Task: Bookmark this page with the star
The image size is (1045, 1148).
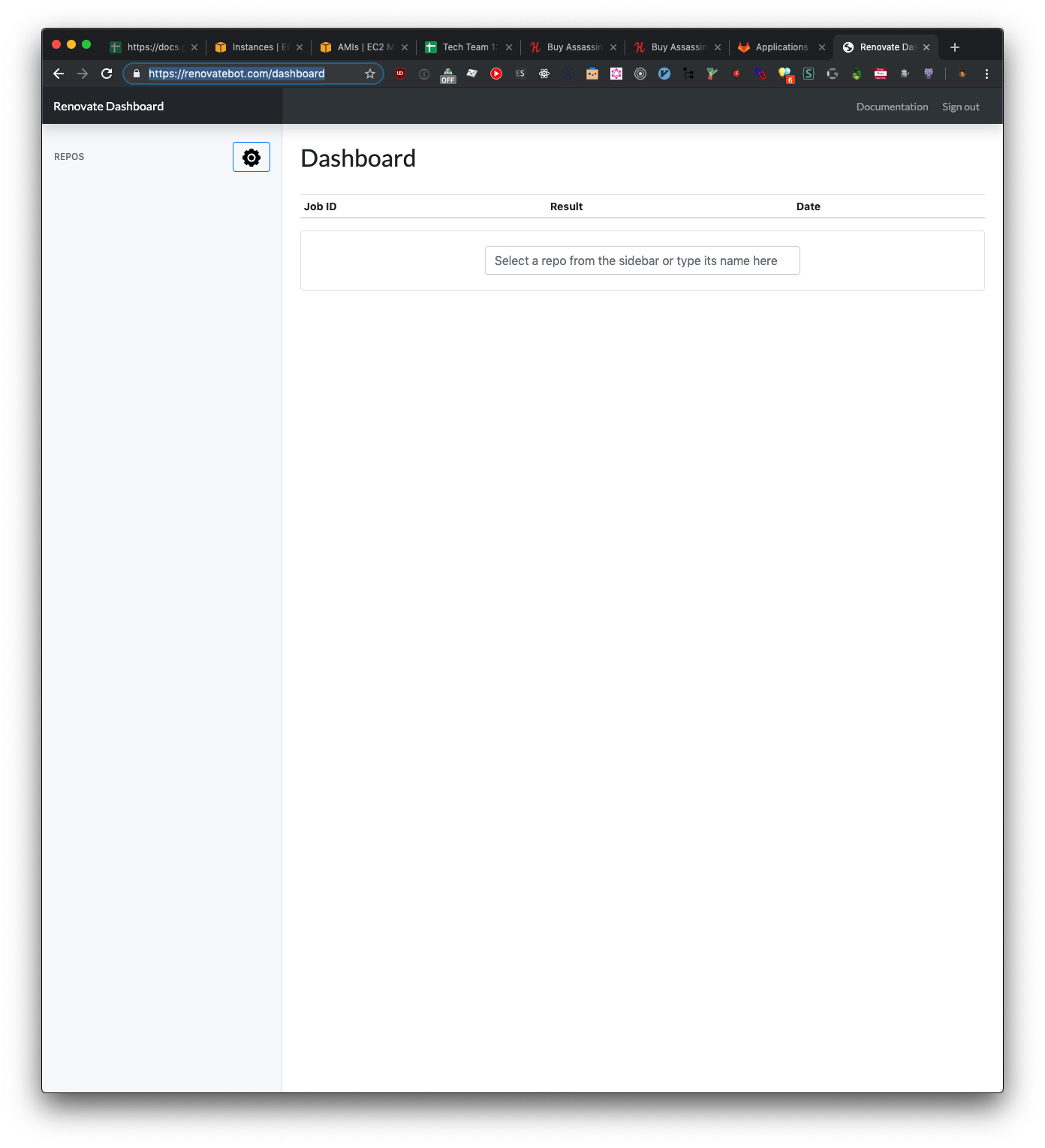Action: point(369,74)
